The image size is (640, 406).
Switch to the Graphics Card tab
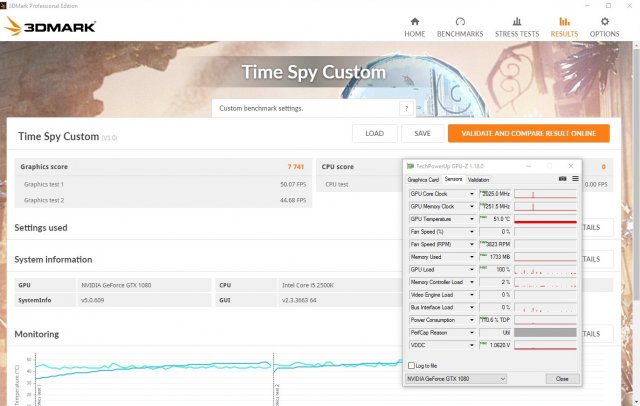point(423,179)
